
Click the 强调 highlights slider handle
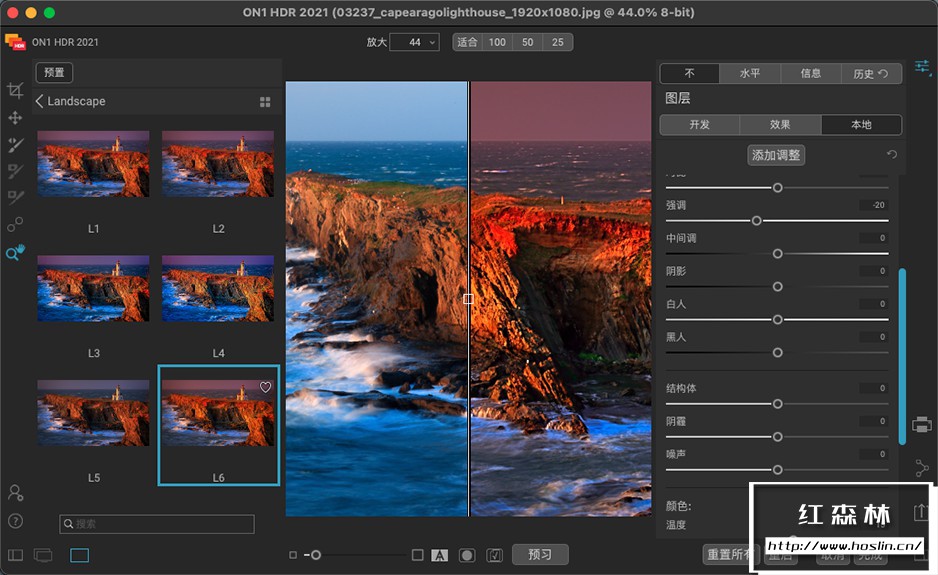757,221
